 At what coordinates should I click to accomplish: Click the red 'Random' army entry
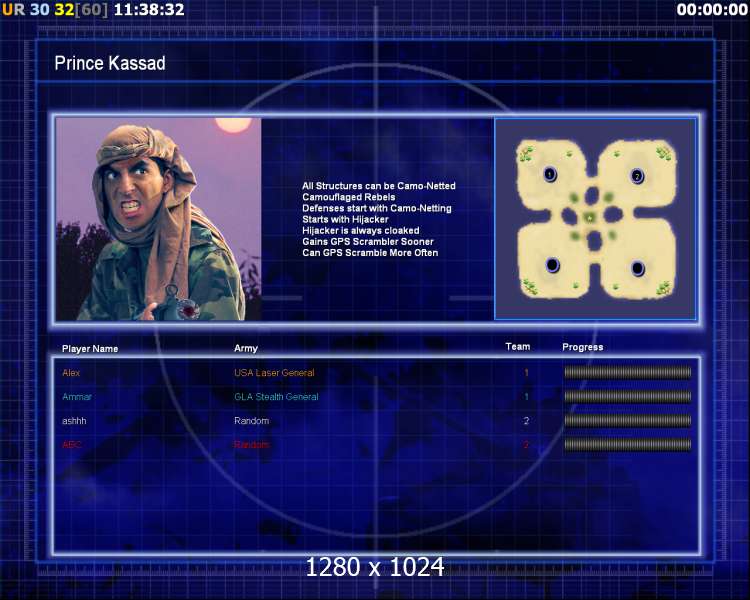click(252, 444)
